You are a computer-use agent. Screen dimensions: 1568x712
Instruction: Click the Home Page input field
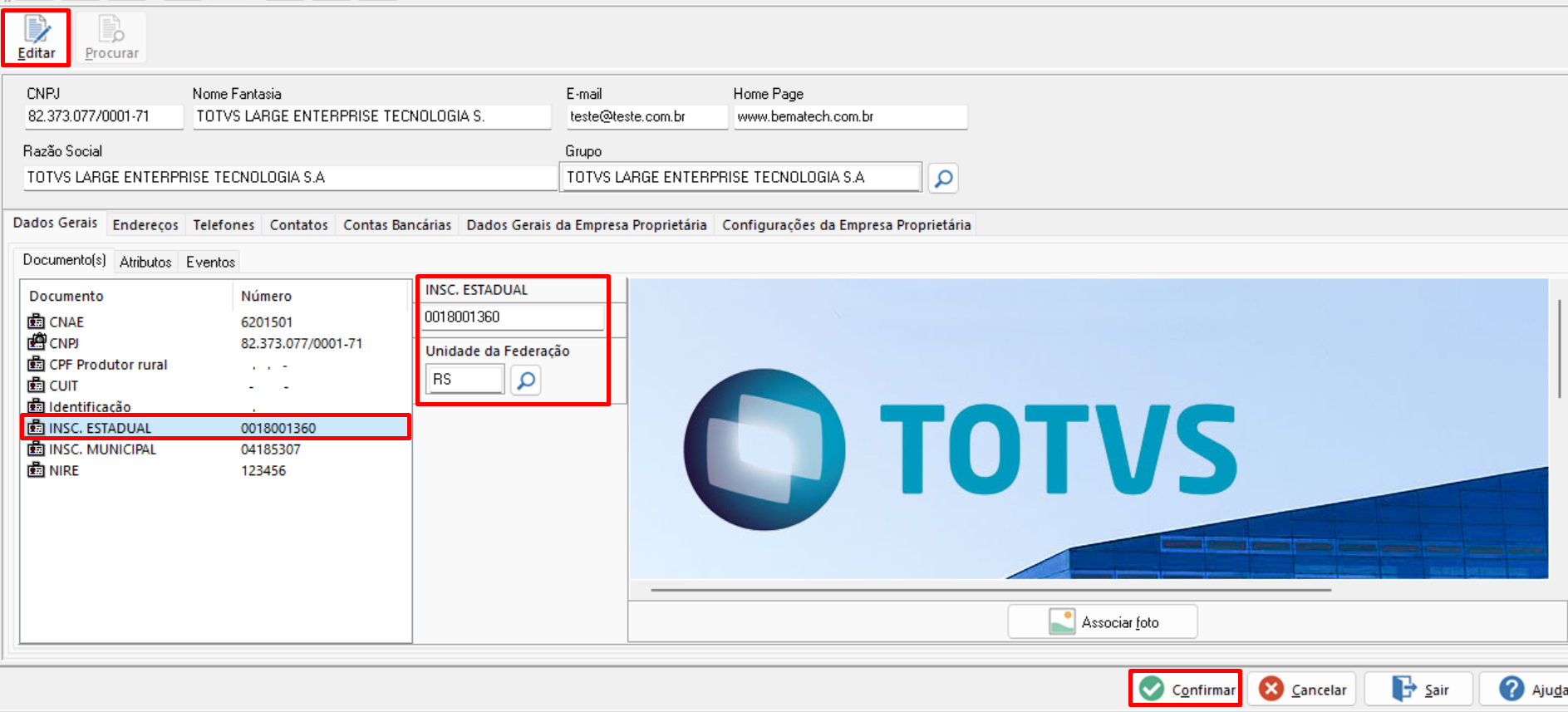pos(850,116)
